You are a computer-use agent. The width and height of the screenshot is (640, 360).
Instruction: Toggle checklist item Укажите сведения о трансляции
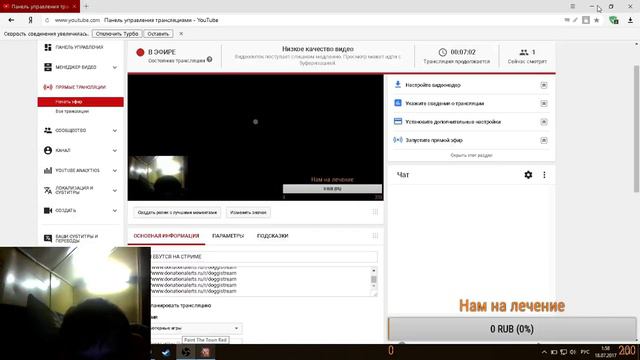tap(544, 103)
